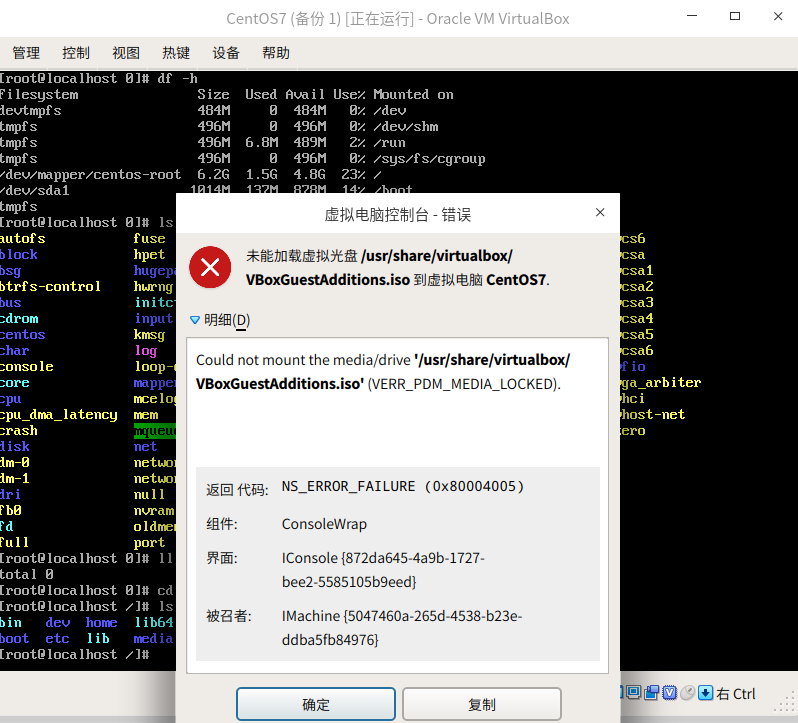
Task: Click the keyboard capture arrow icon
Action: [705, 692]
